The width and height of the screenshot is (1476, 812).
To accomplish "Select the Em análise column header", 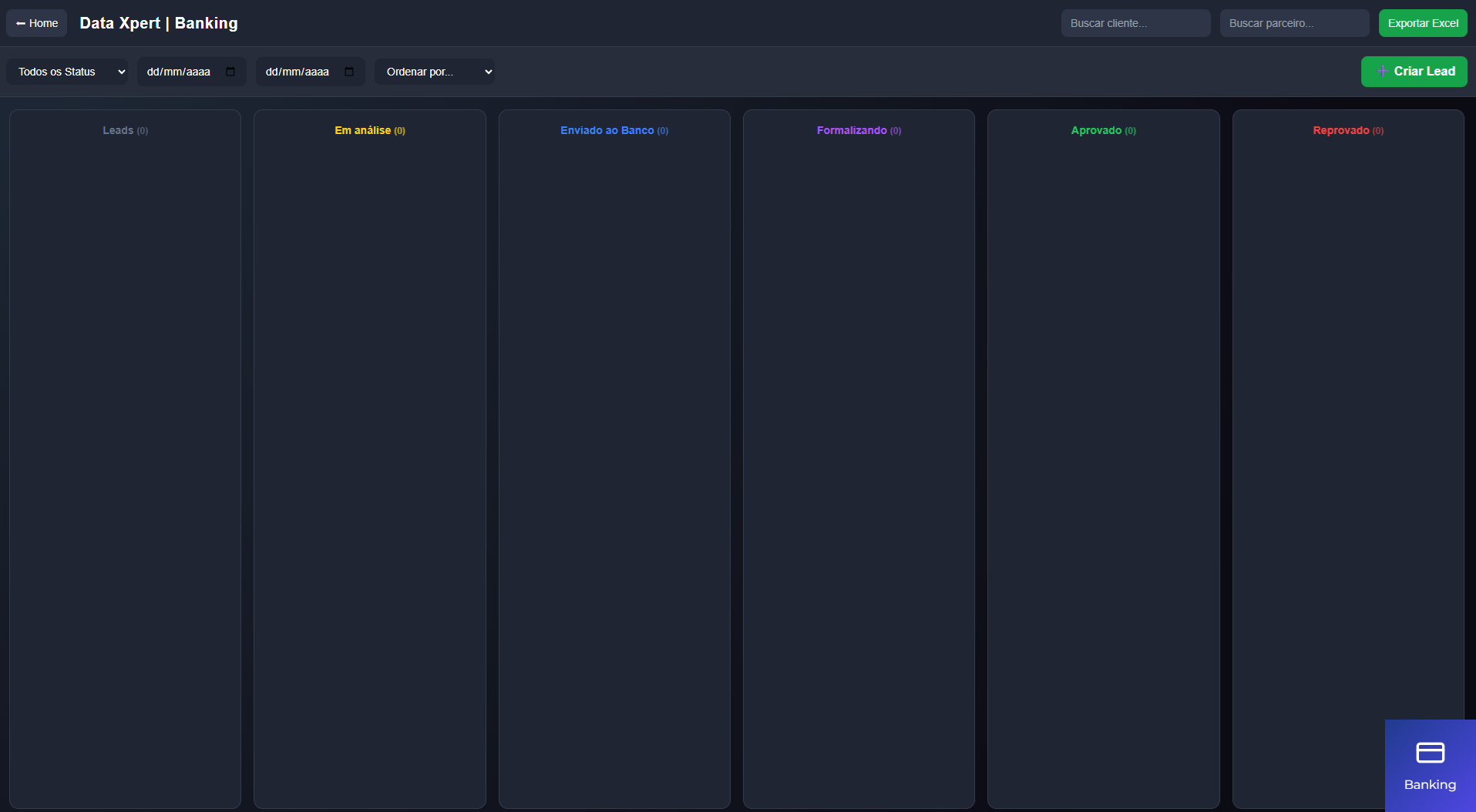I will [x=369, y=130].
